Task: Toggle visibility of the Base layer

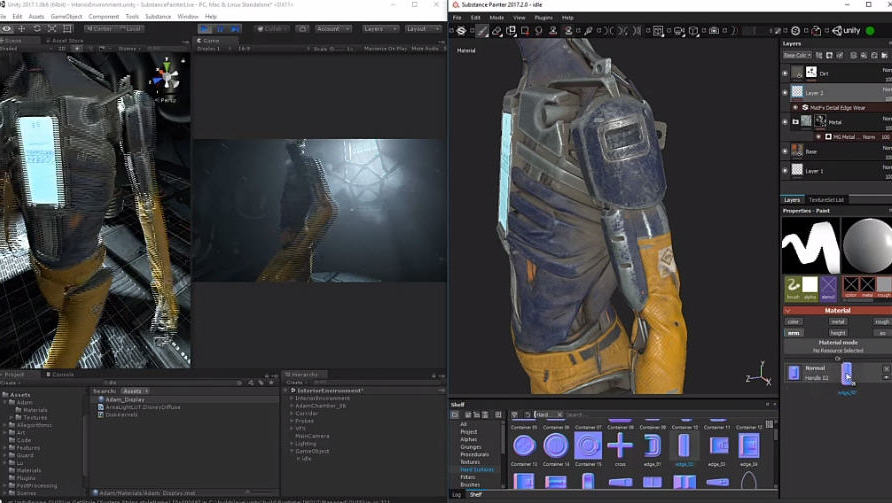Action: point(786,151)
